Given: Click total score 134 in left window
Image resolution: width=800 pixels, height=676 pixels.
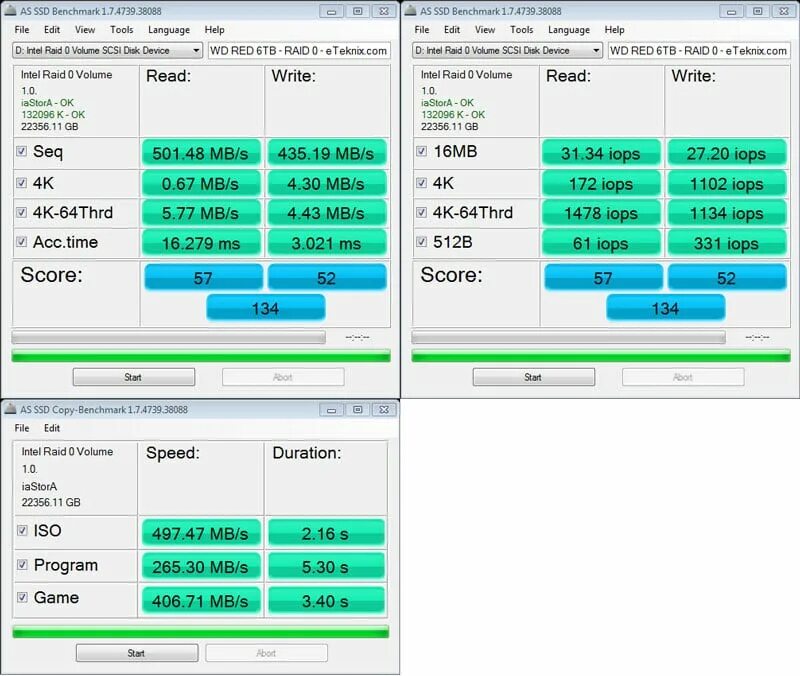Looking at the screenshot, I should (265, 308).
